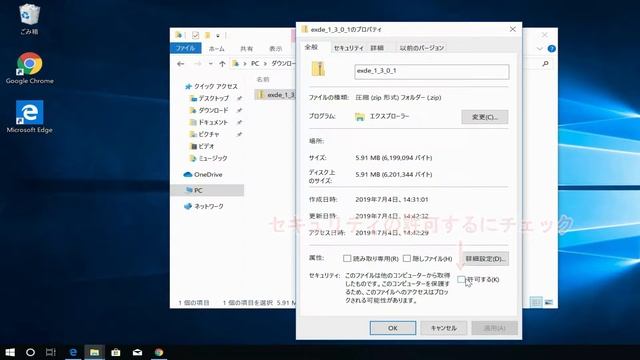This screenshot has width=640, height=360.
Task: Open recent locations dropdown in Explorer
Action: pyautogui.click(x=211, y=64)
